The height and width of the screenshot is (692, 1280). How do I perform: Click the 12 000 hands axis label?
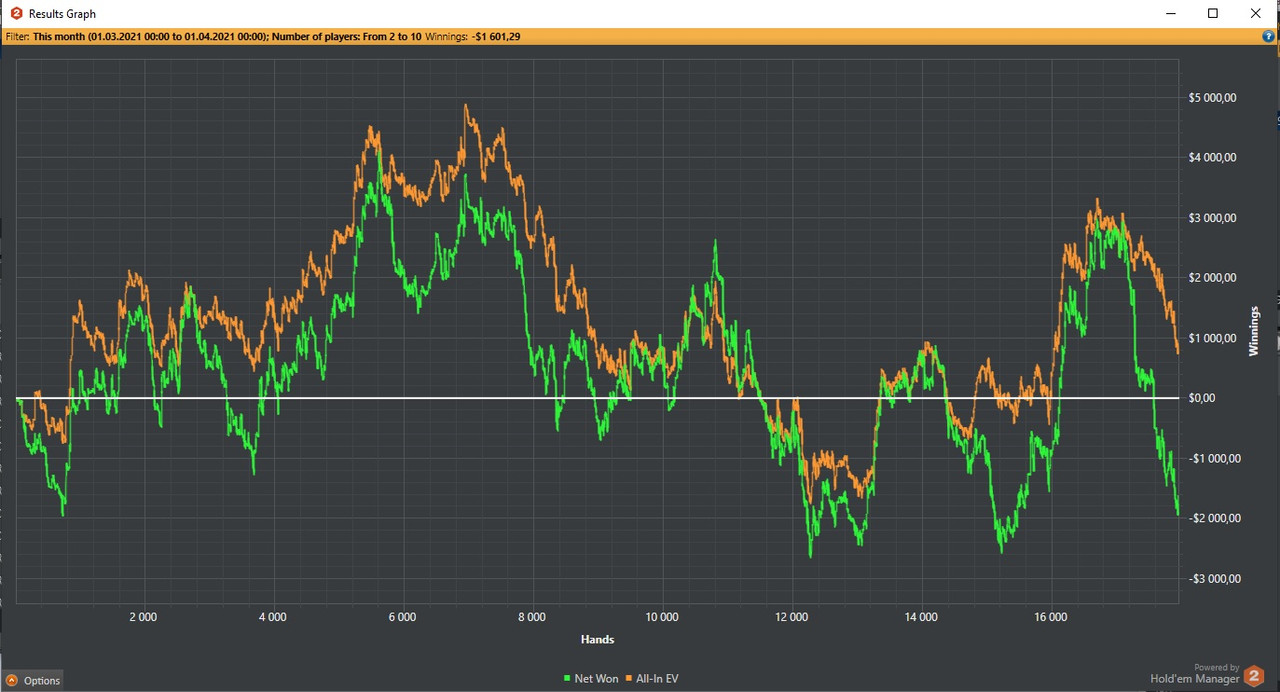[791, 617]
